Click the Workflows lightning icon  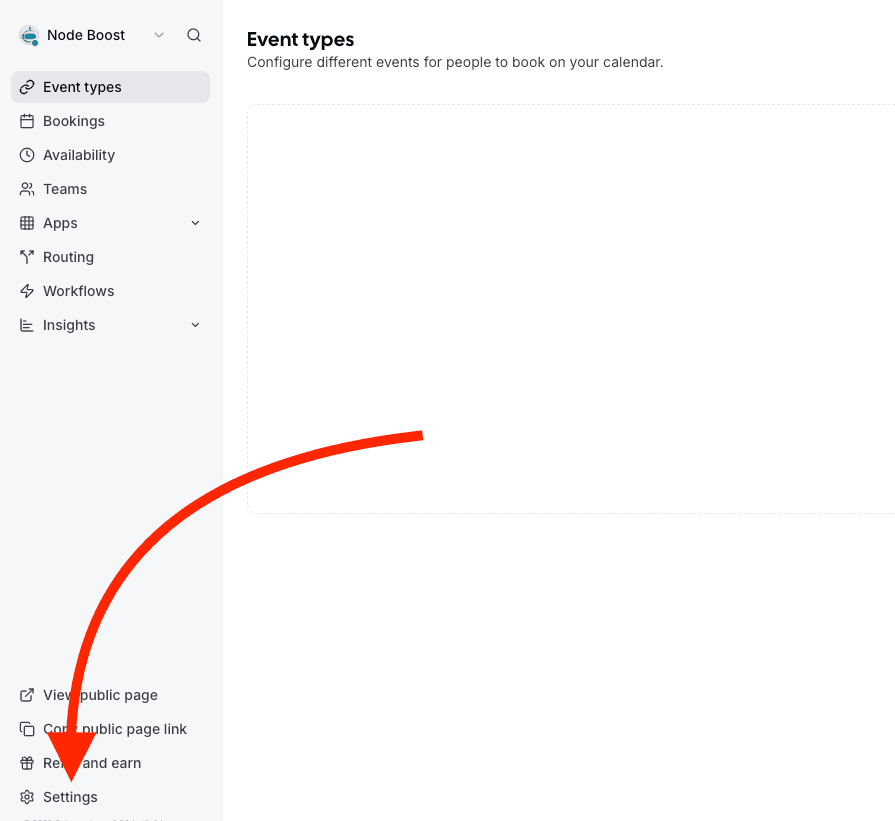coord(27,291)
